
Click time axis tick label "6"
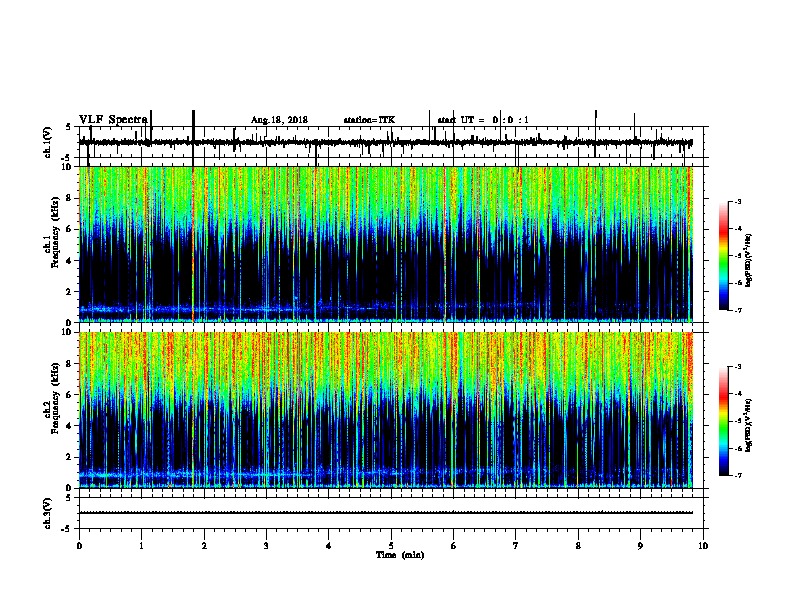tap(453, 546)
